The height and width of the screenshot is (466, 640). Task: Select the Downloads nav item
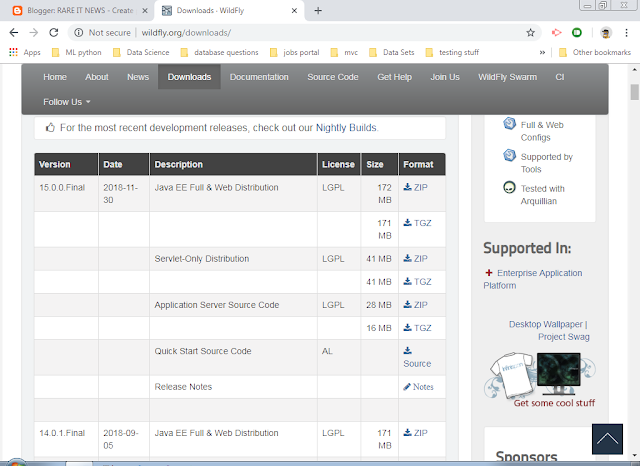[189, 77]
